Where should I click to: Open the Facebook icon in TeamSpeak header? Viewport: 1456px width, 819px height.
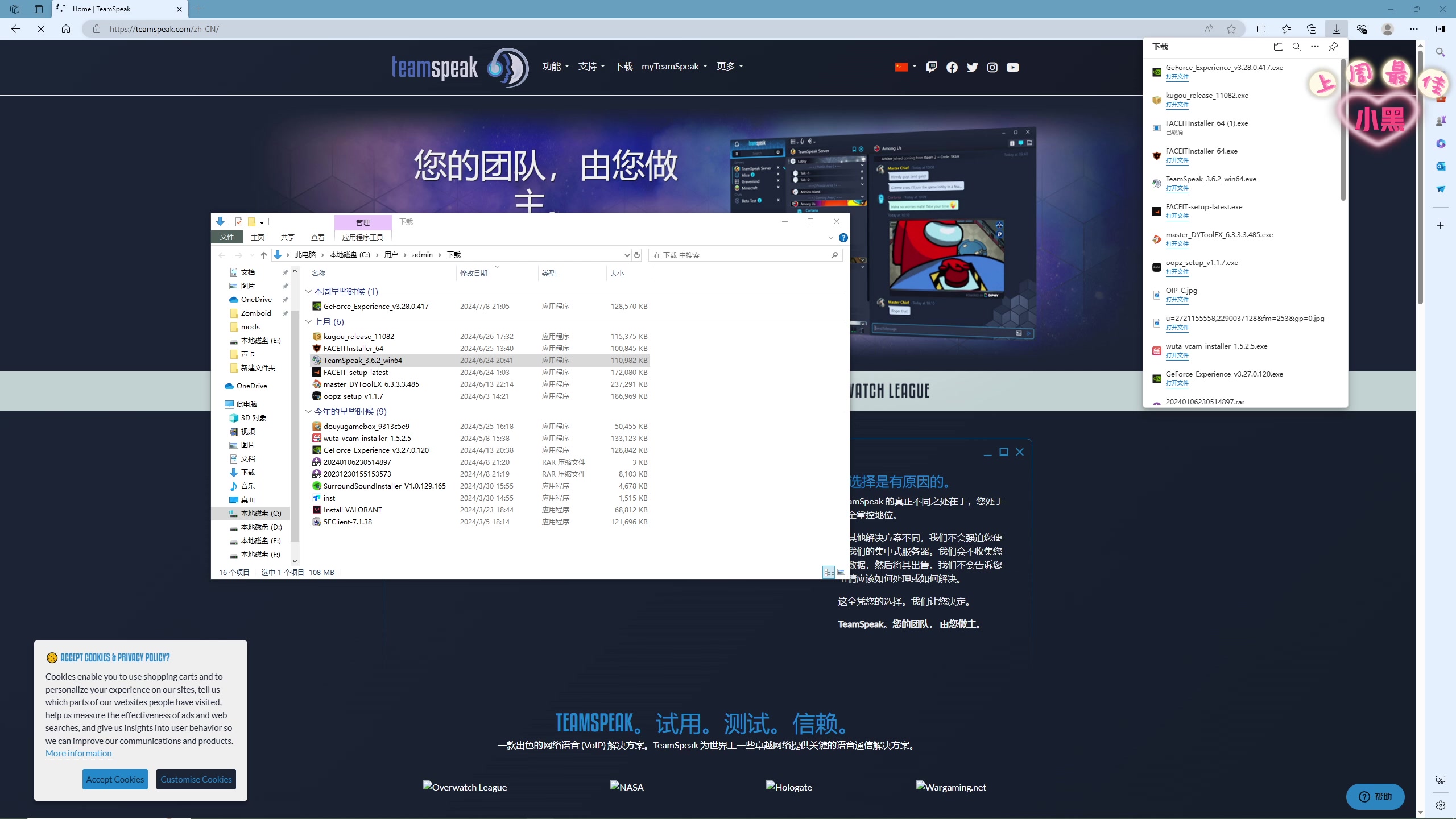pos(952,67)
